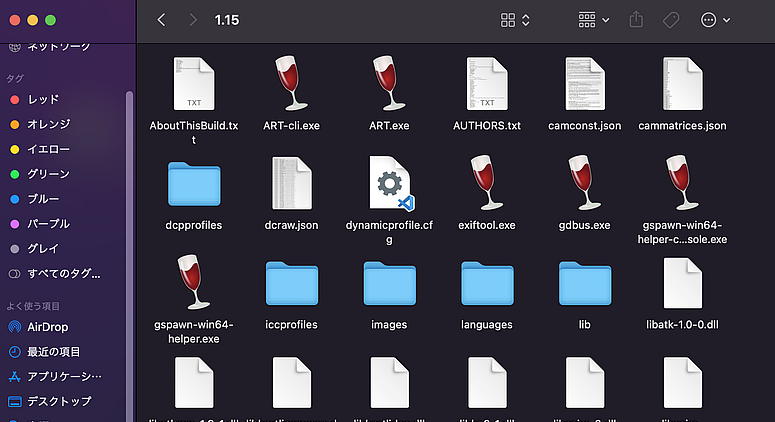
Task: Click the ART-cli.exe file name
Action: pos(291,126)
